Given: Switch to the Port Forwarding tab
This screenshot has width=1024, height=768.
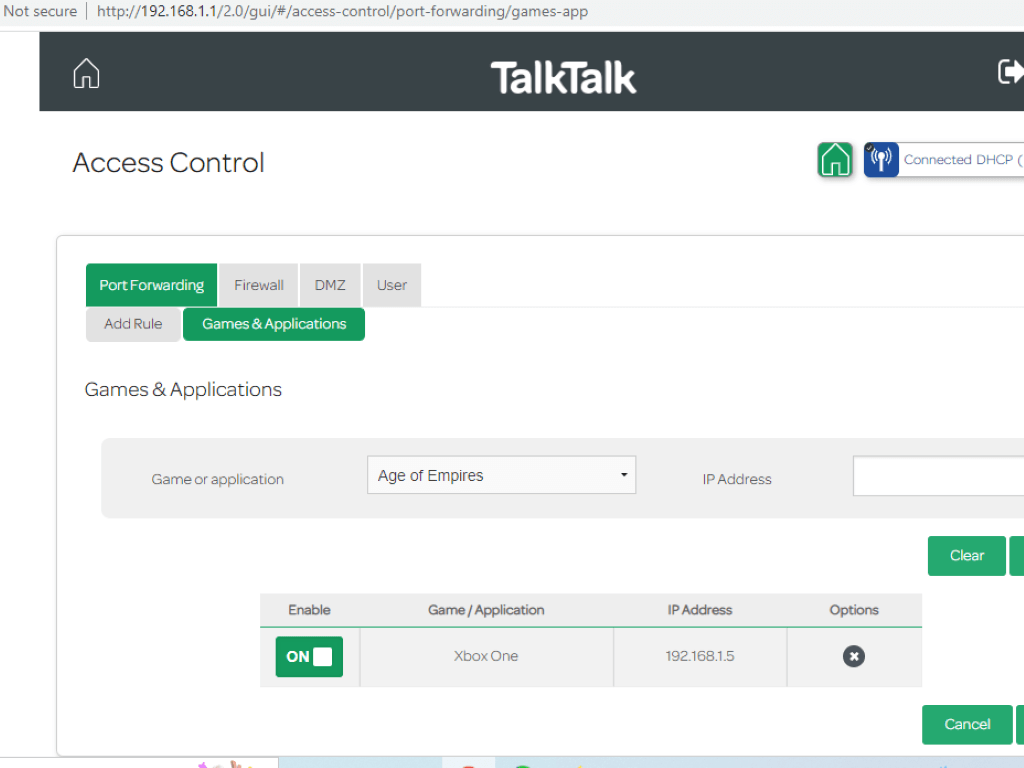Looking at the screenshot, I should (x=152, y=285).
